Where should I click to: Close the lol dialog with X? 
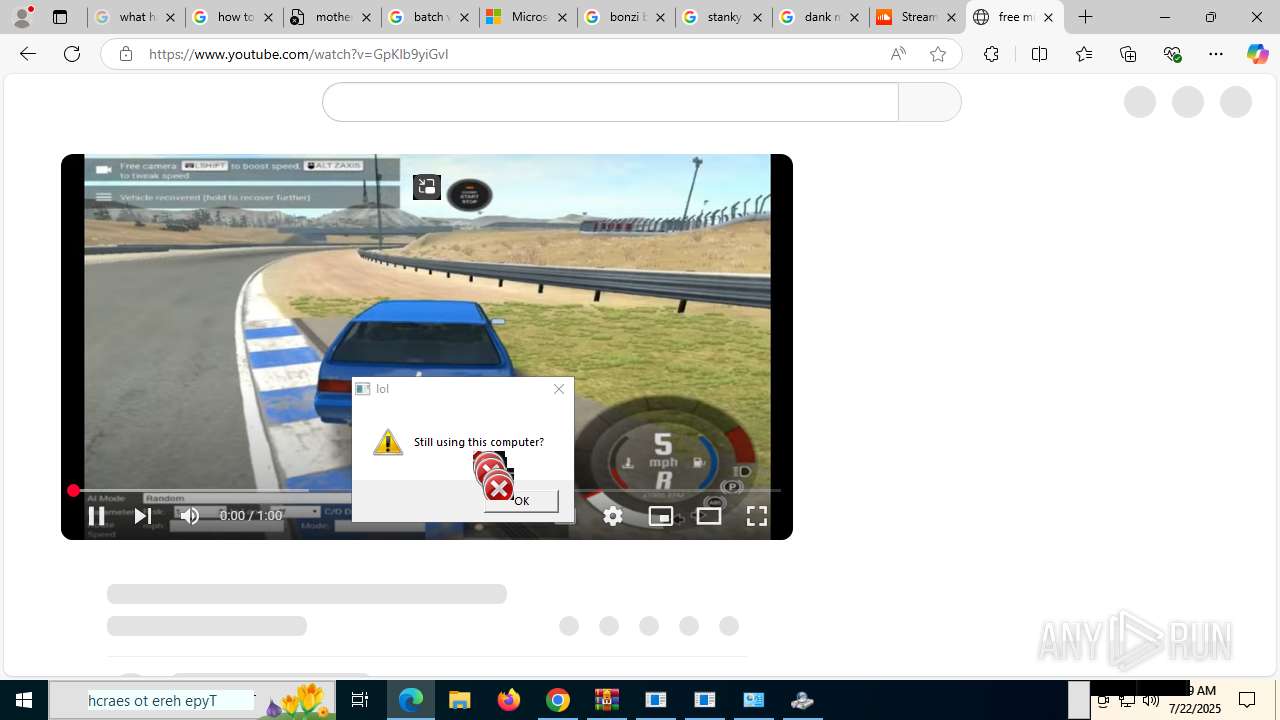559,389
